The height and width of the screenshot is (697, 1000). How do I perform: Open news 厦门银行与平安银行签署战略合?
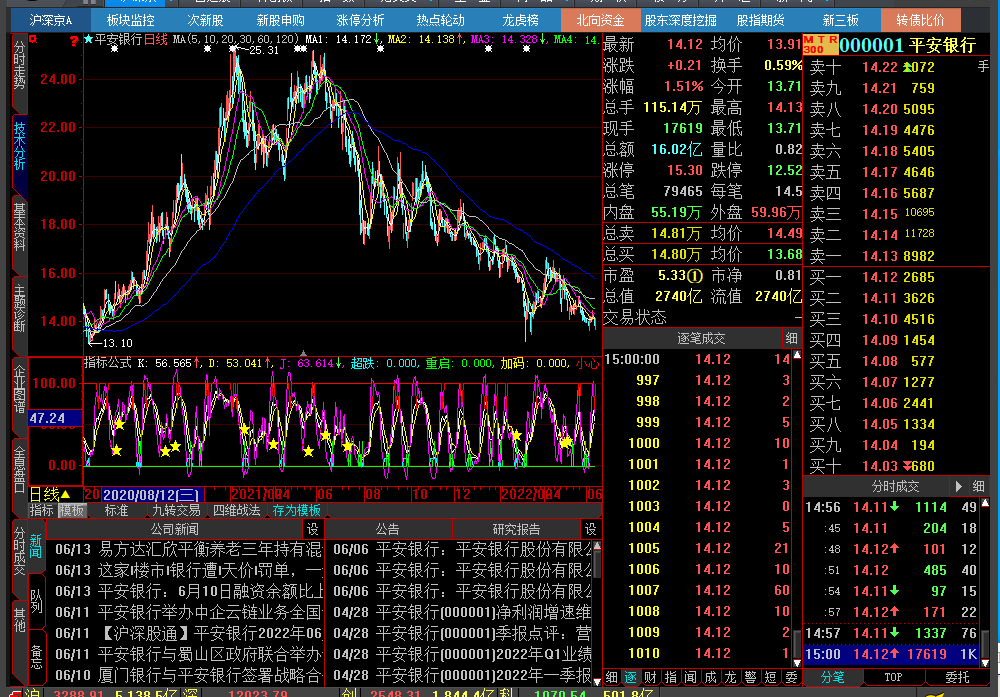coord(188,675)
